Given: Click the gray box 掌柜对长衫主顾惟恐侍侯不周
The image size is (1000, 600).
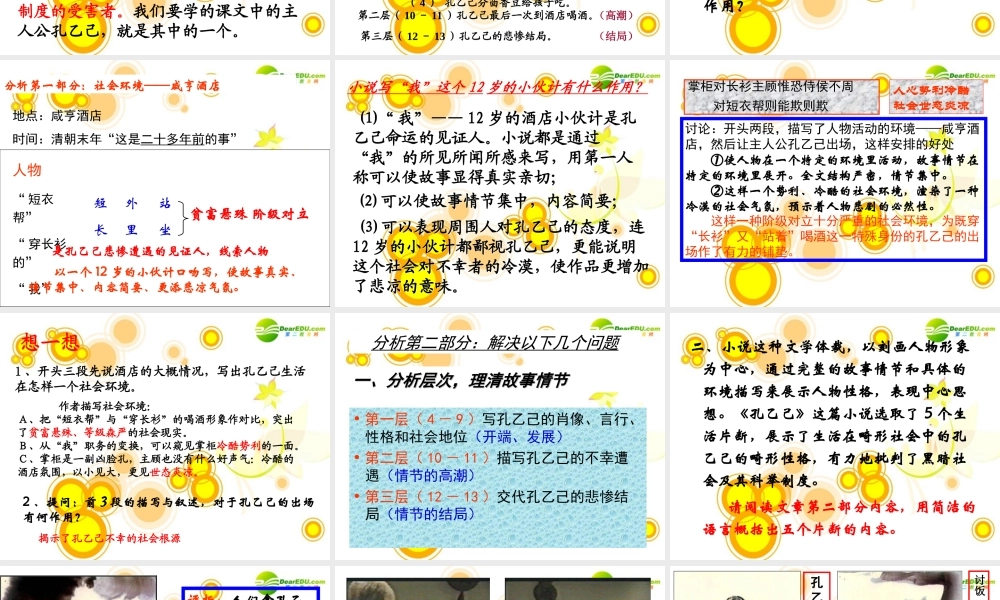Looking at the screenshot, I should click(x=781, y=96).
